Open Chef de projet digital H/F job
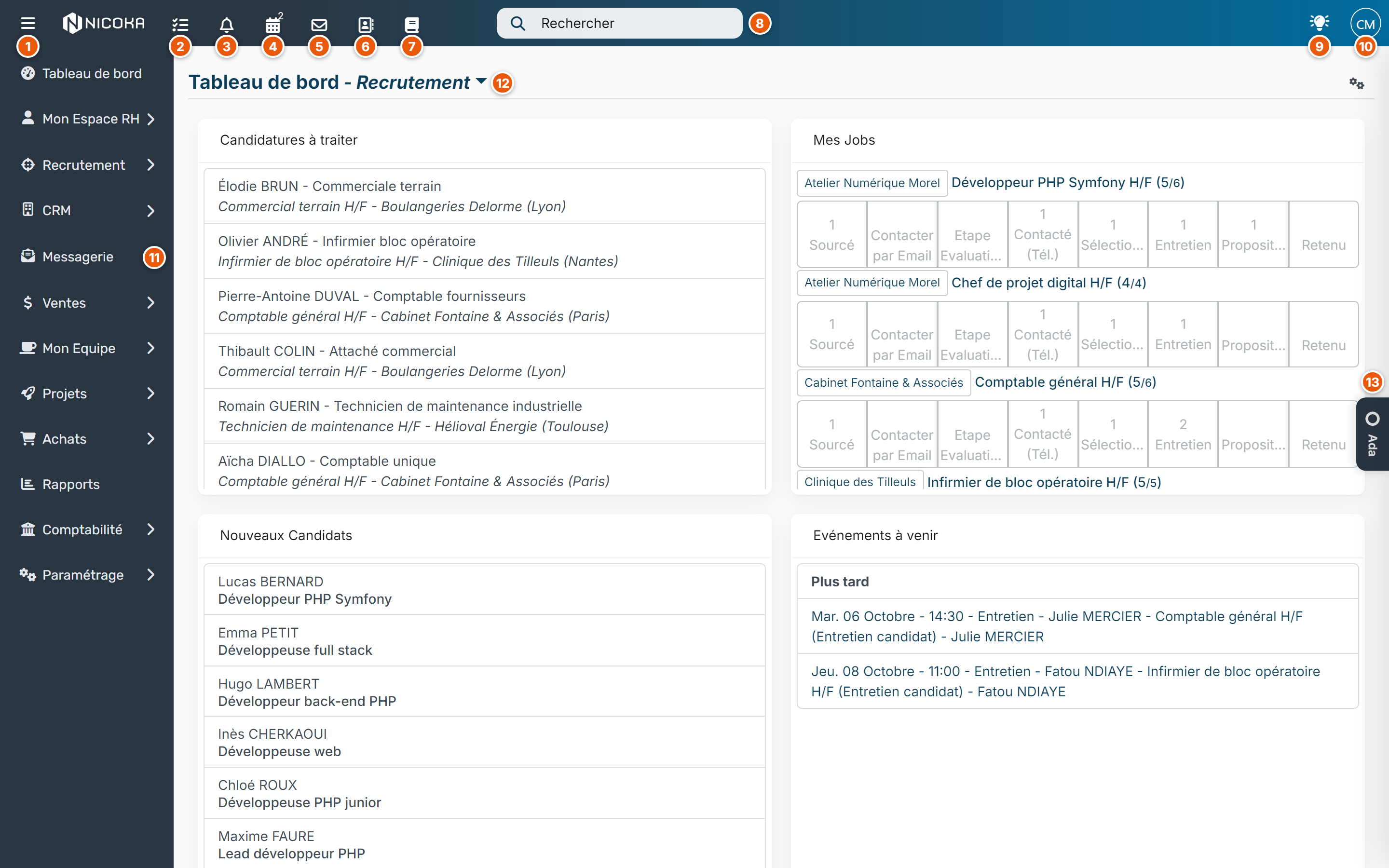The width and height of the screenshot is (1389, 868). [1049, 283]
